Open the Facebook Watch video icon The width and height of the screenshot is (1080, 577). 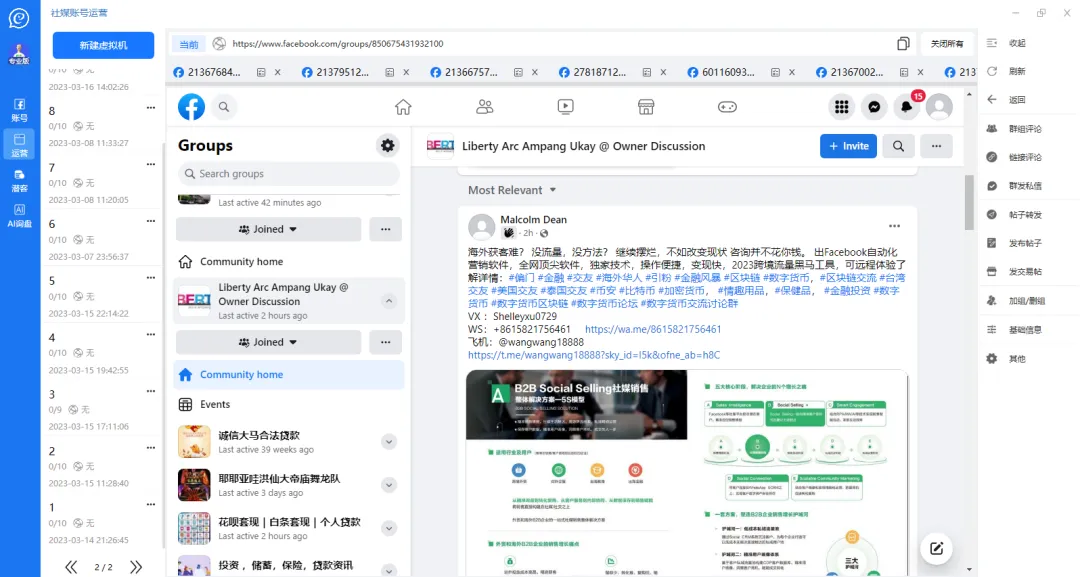(565, 106)
